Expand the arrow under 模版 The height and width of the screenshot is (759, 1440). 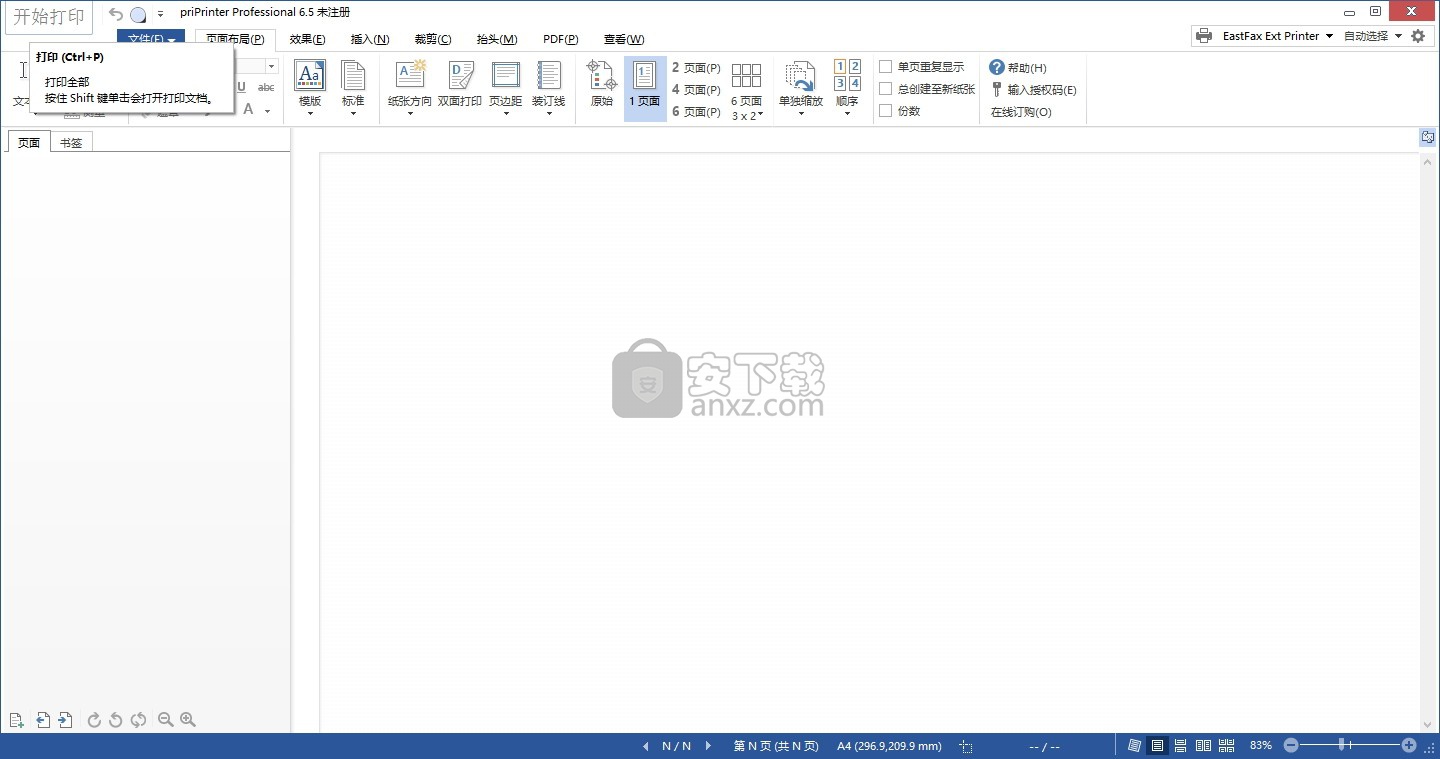pos(310,113)
